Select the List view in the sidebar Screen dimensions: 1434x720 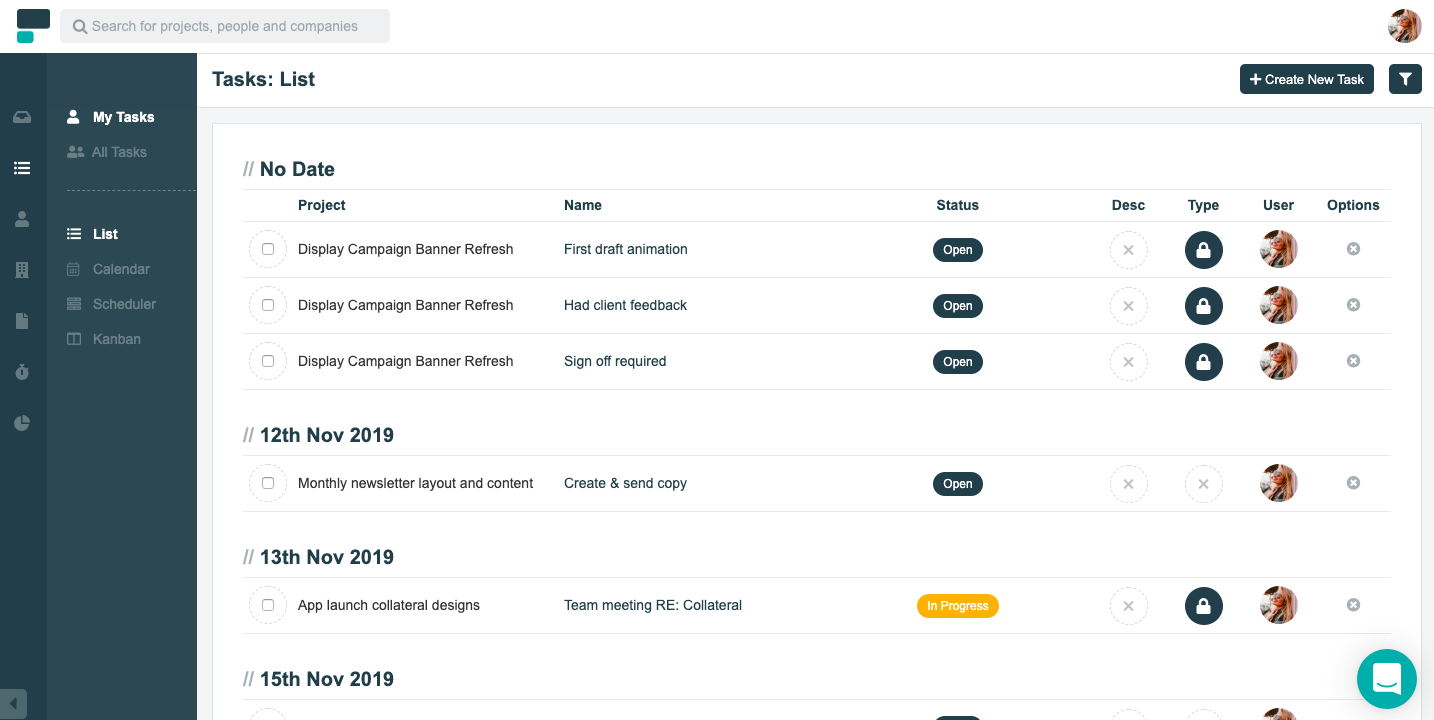pos(93,234)
